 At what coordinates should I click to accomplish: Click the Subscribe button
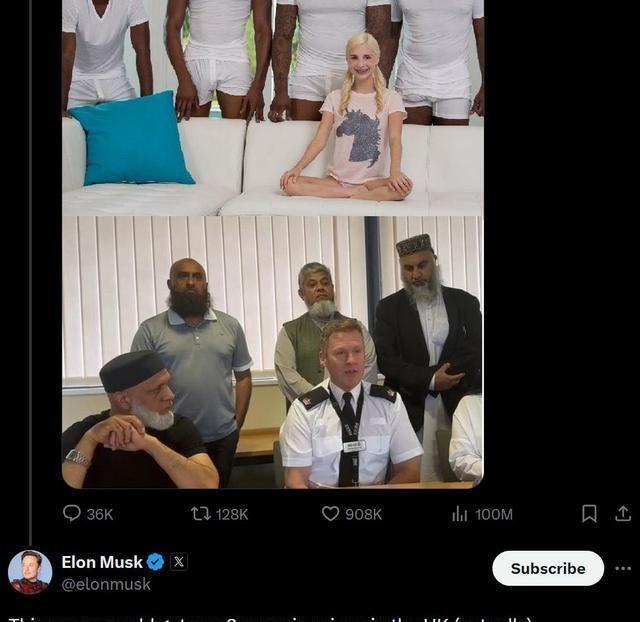(x=548, y=568)
